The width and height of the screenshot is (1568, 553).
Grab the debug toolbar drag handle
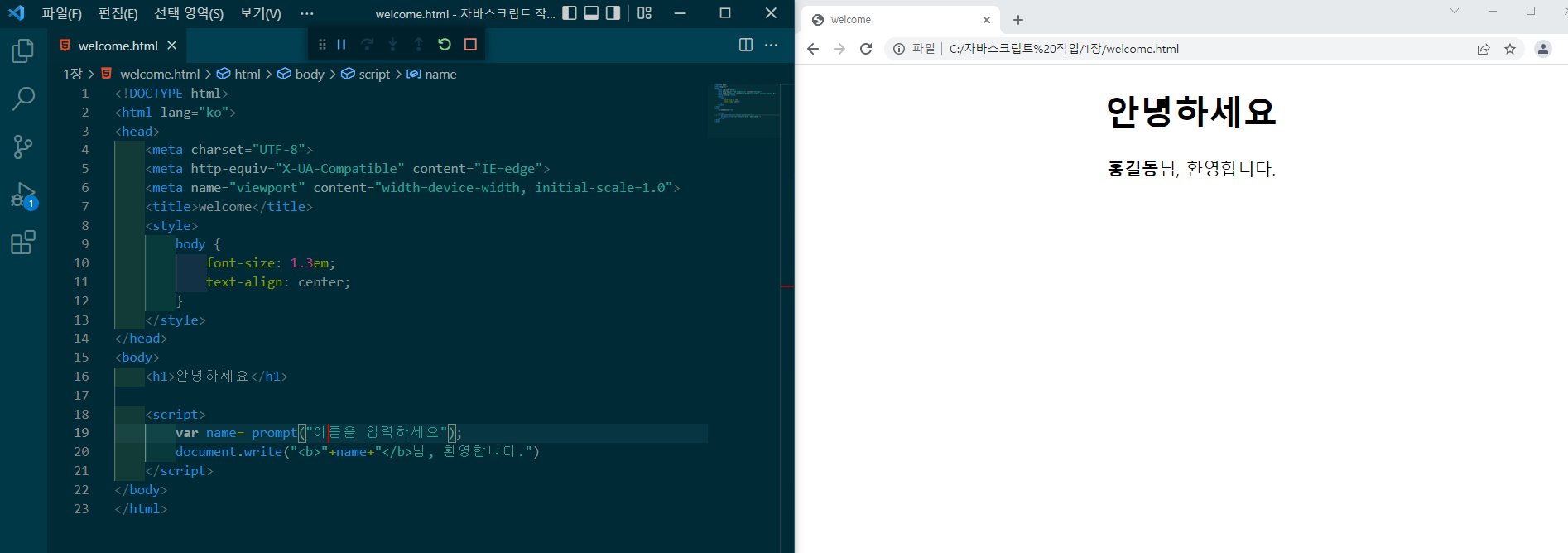322,45
